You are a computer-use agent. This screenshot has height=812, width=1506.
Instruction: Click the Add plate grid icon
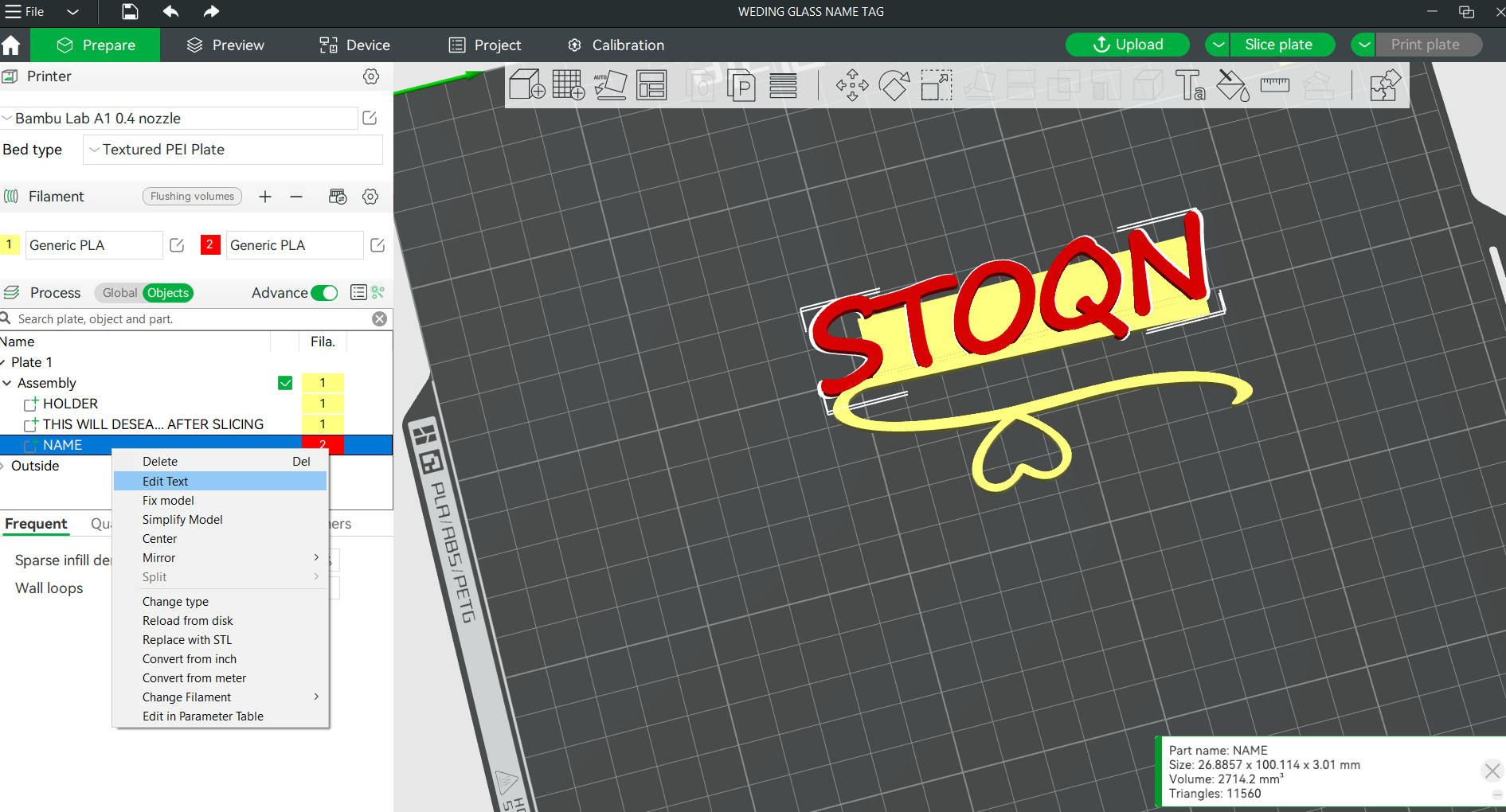(x=568, y=84)
